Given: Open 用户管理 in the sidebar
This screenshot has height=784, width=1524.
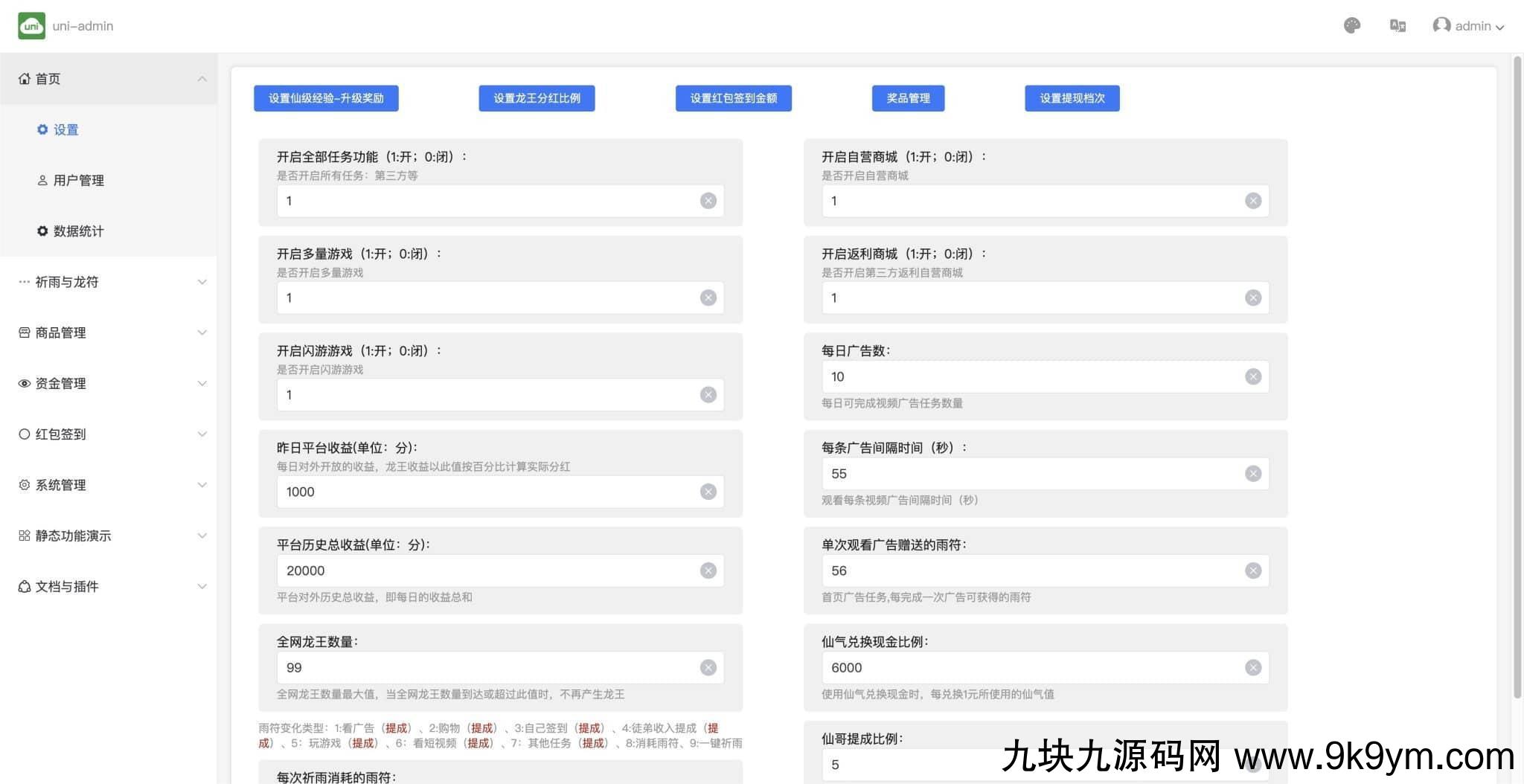Looking at the screenshot, I should click(x=78, y=181).
